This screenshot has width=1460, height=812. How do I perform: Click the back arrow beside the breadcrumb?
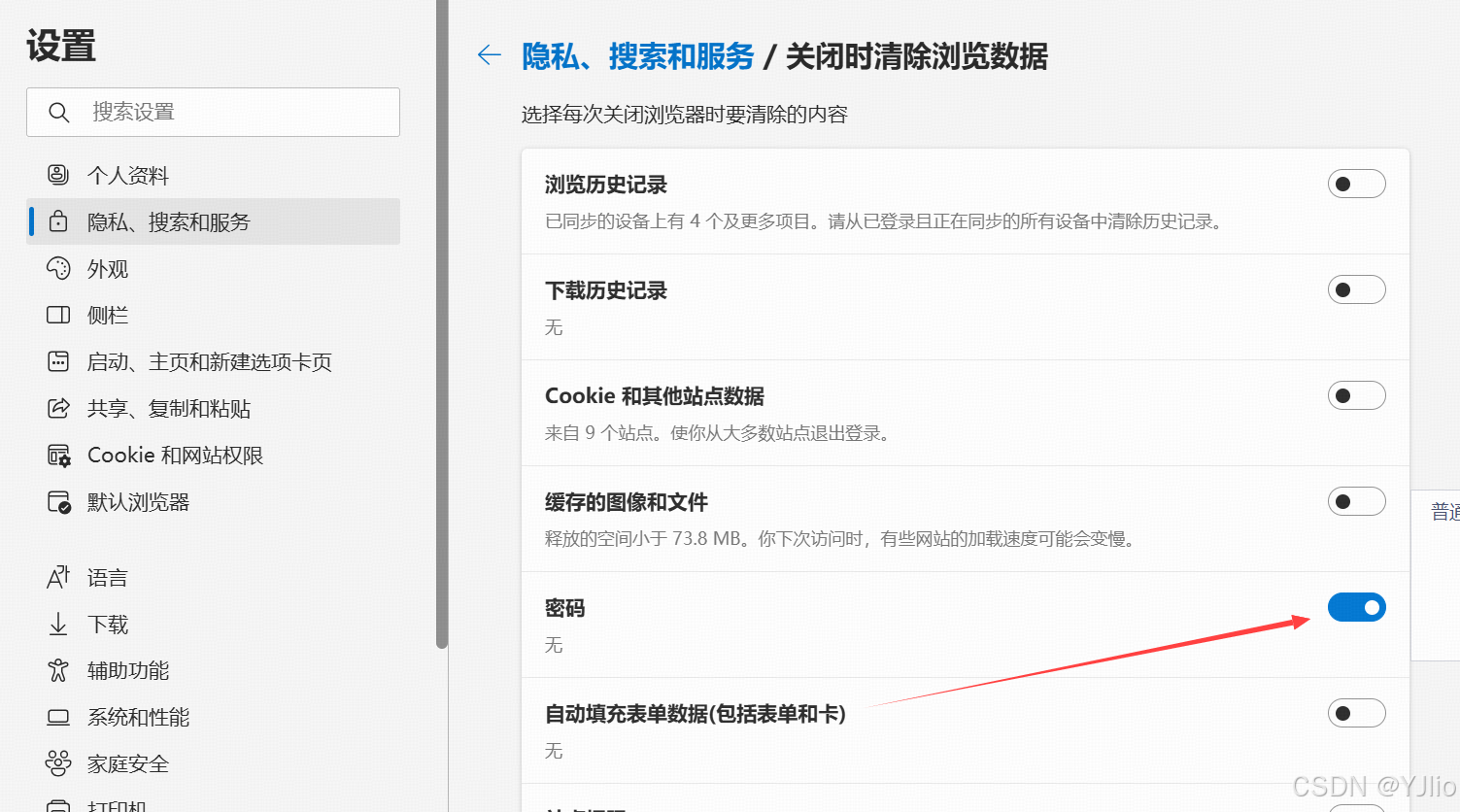[x=490, y=55]
